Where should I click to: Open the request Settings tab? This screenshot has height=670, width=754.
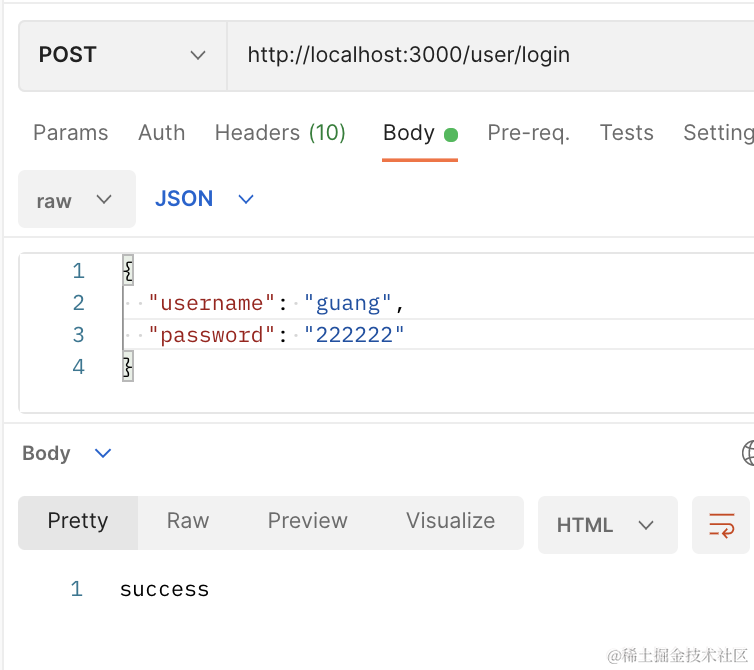point(717,133)
